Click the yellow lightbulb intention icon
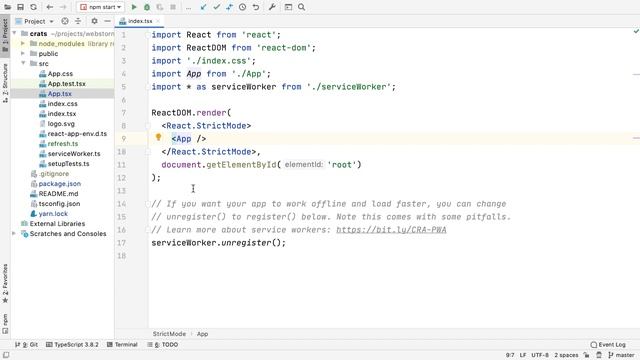The height and width of the screenshot is (360, 640). [x=158, y=138]
